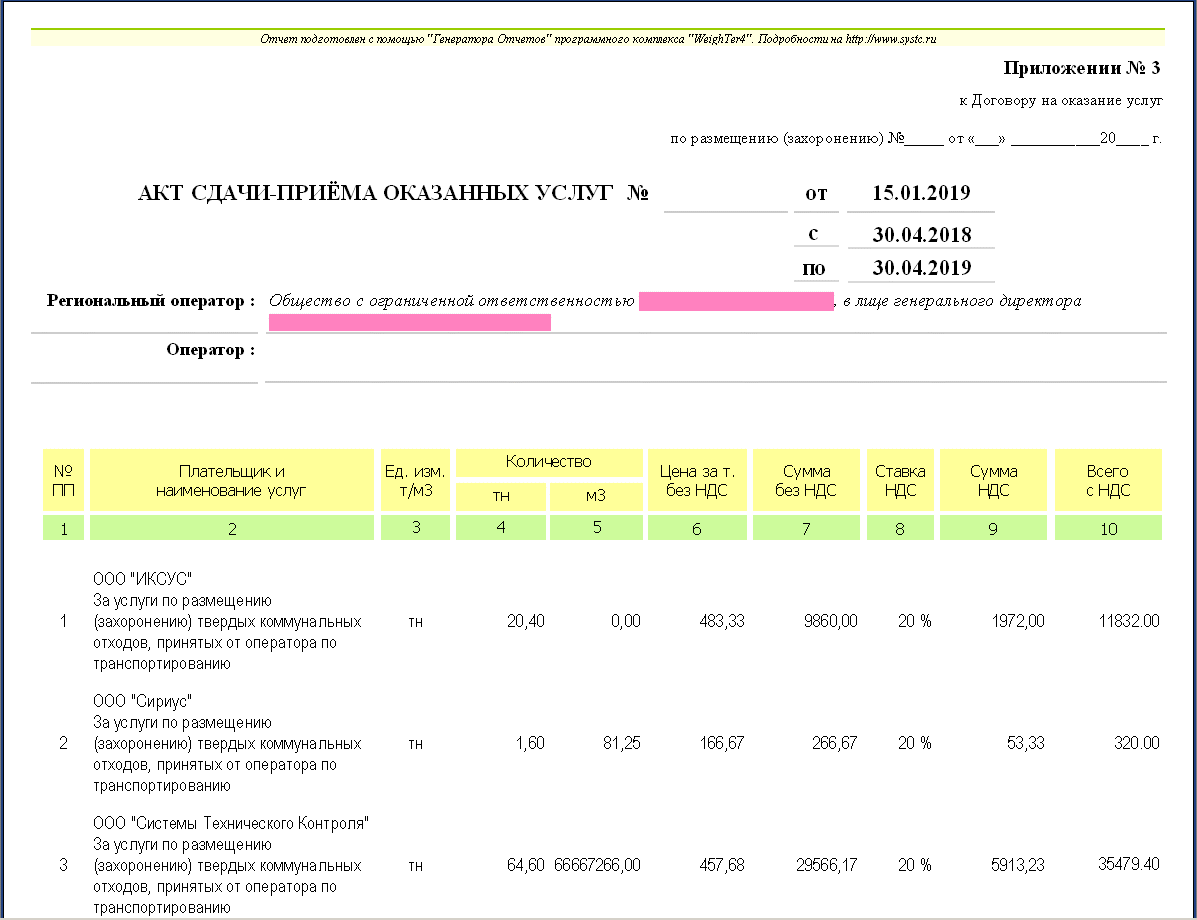Click the "Плательщик и наименование услуг" column header
Image resolution: width=1197 pixels, height=920 pixels.
coord(232,480)
